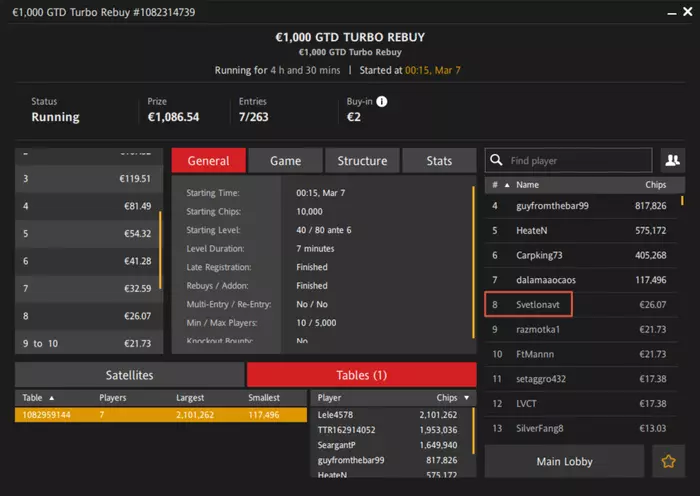Select player guyfromthebar99 in ranking list
This screenshot has width=700, height=496.
click(x=581, y=206)
